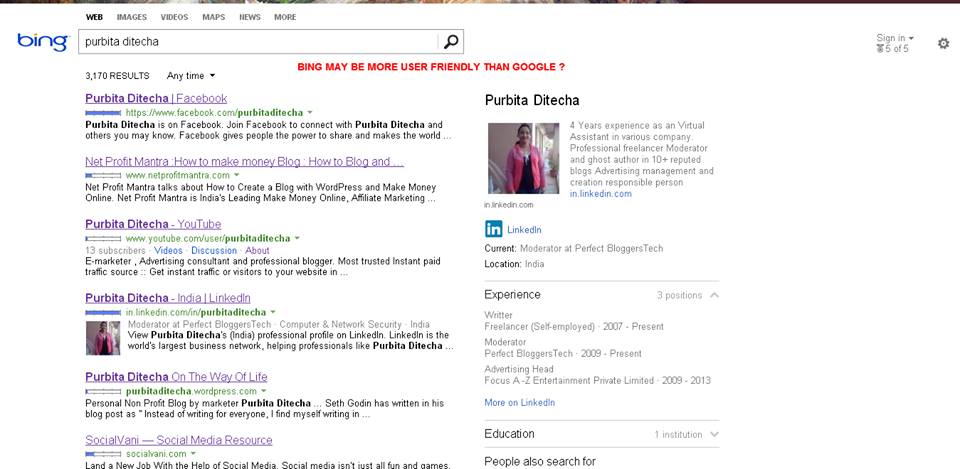This screenshot has width=960, height=469.
Task: Click Current: Moderator at Perfect BloggersTech text
Action: pyautogui.click(x=574, y=249)
